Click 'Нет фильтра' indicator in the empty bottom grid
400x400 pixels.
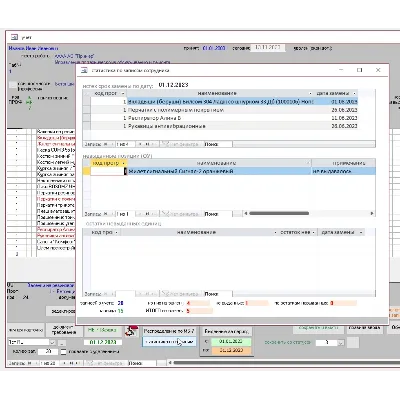click(181, 294)
